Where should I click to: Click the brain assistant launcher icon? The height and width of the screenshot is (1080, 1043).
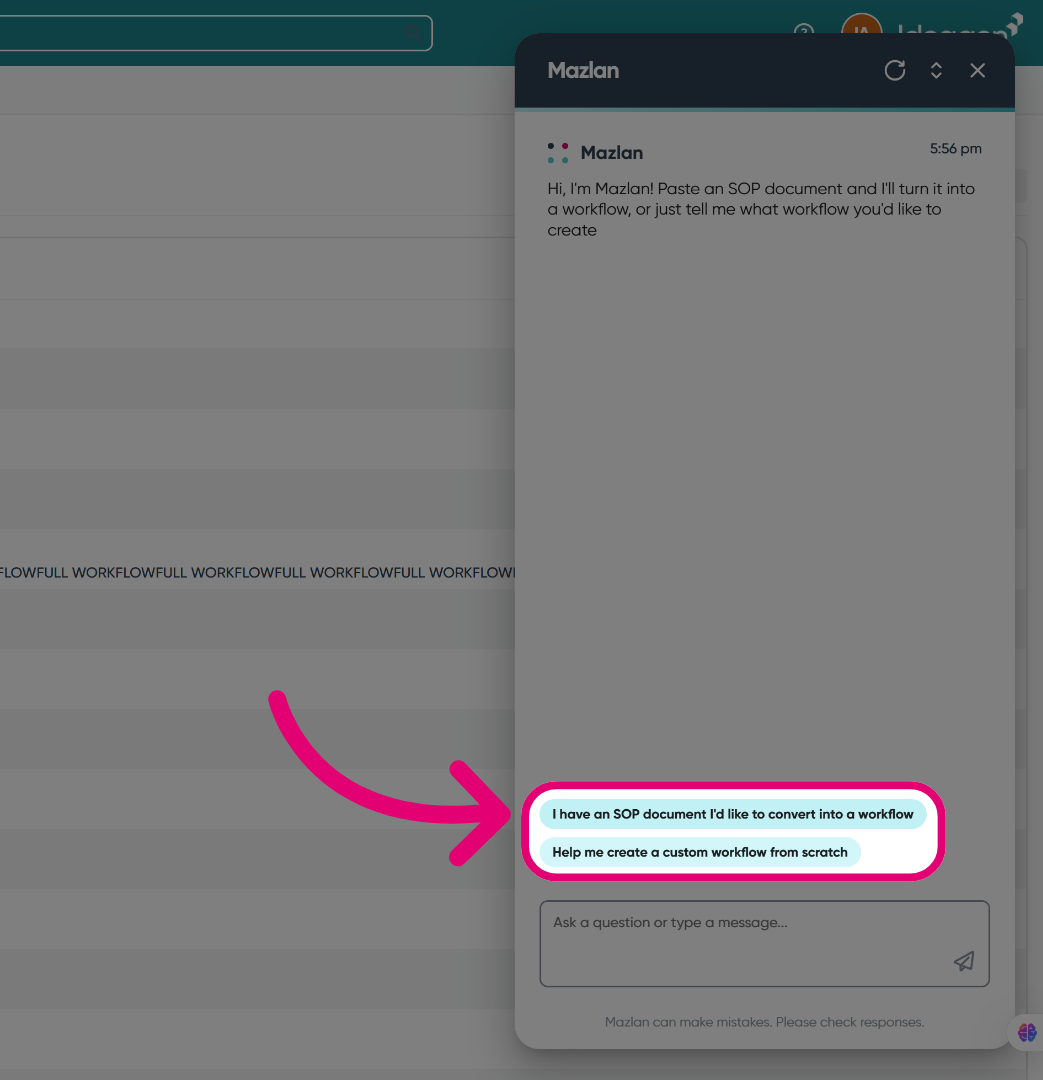(x=1026, y=1032)
